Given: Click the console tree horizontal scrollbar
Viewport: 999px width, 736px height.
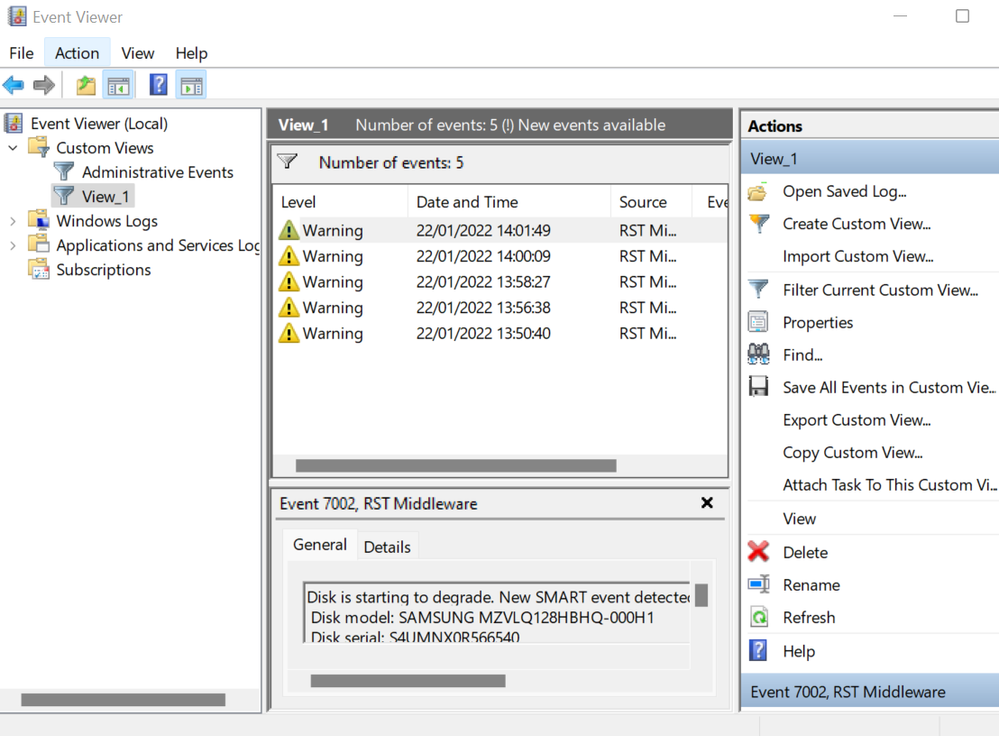Looking at the screenshot, I should point(123,700).
